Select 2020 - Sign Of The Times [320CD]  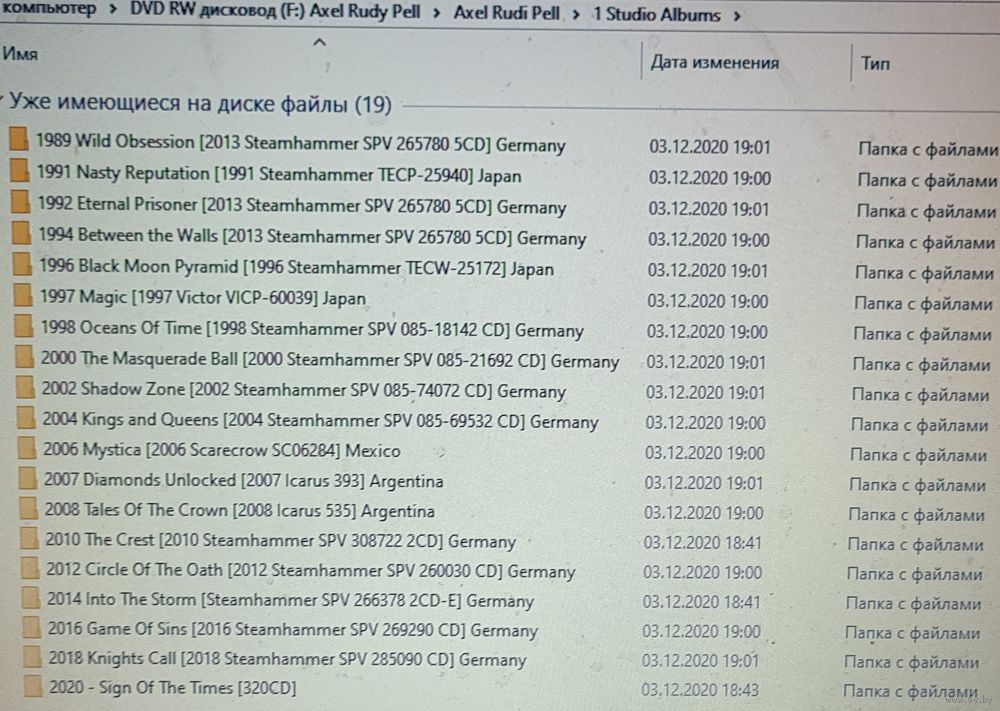click(173, 688)
